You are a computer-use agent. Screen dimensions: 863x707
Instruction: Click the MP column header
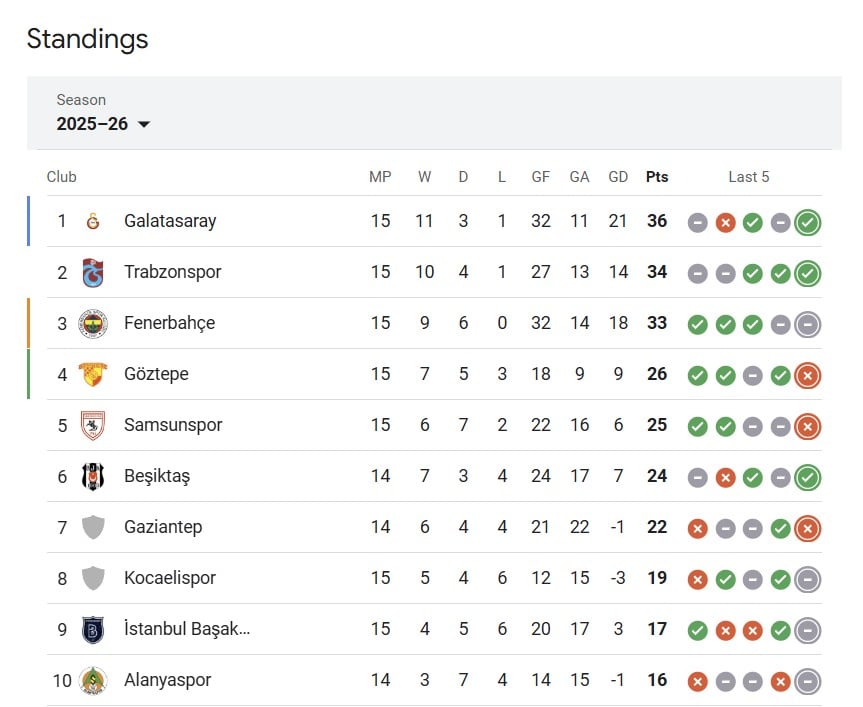pos(380,177)
